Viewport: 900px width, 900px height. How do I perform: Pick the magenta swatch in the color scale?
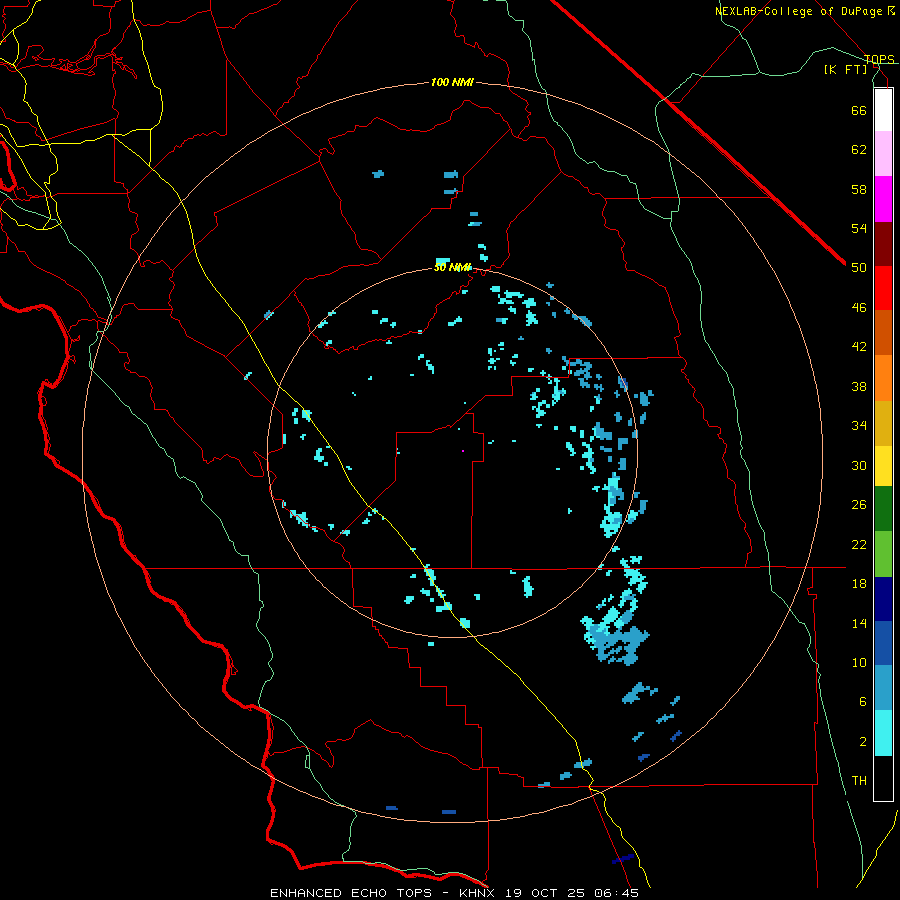[x=883, y=199]
